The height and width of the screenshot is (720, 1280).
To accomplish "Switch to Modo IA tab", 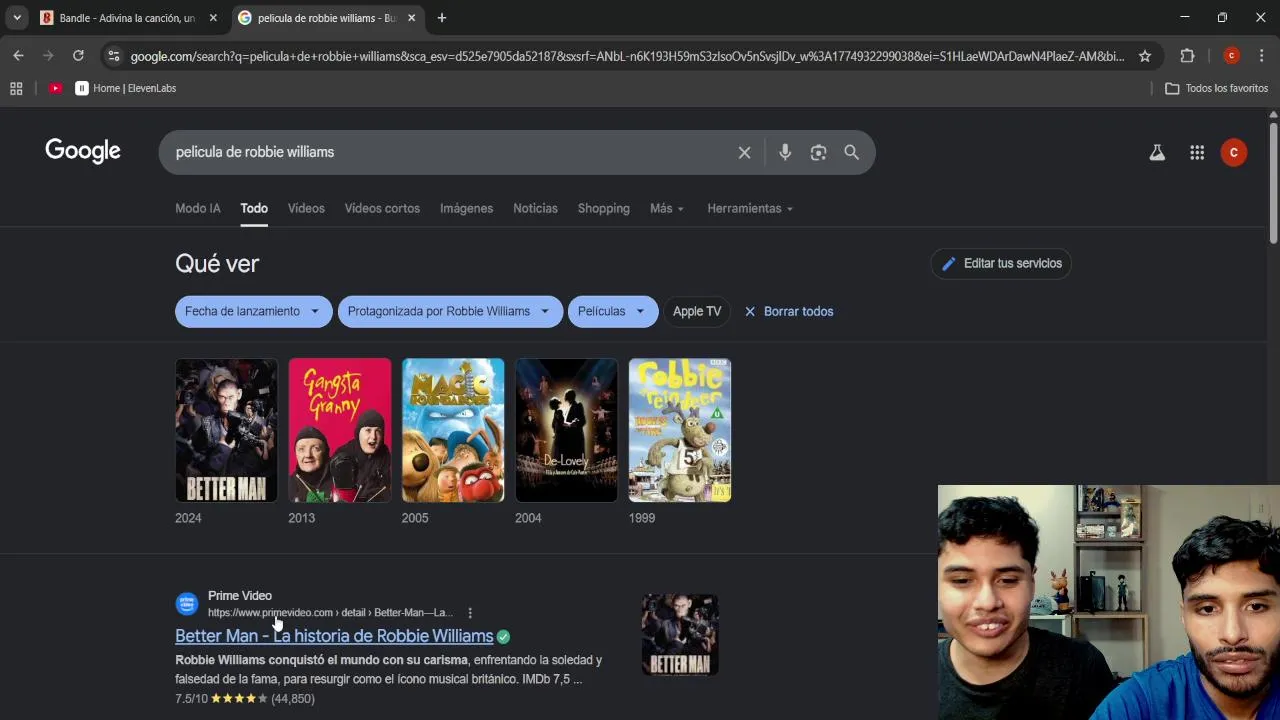I will tap(198, 208).
